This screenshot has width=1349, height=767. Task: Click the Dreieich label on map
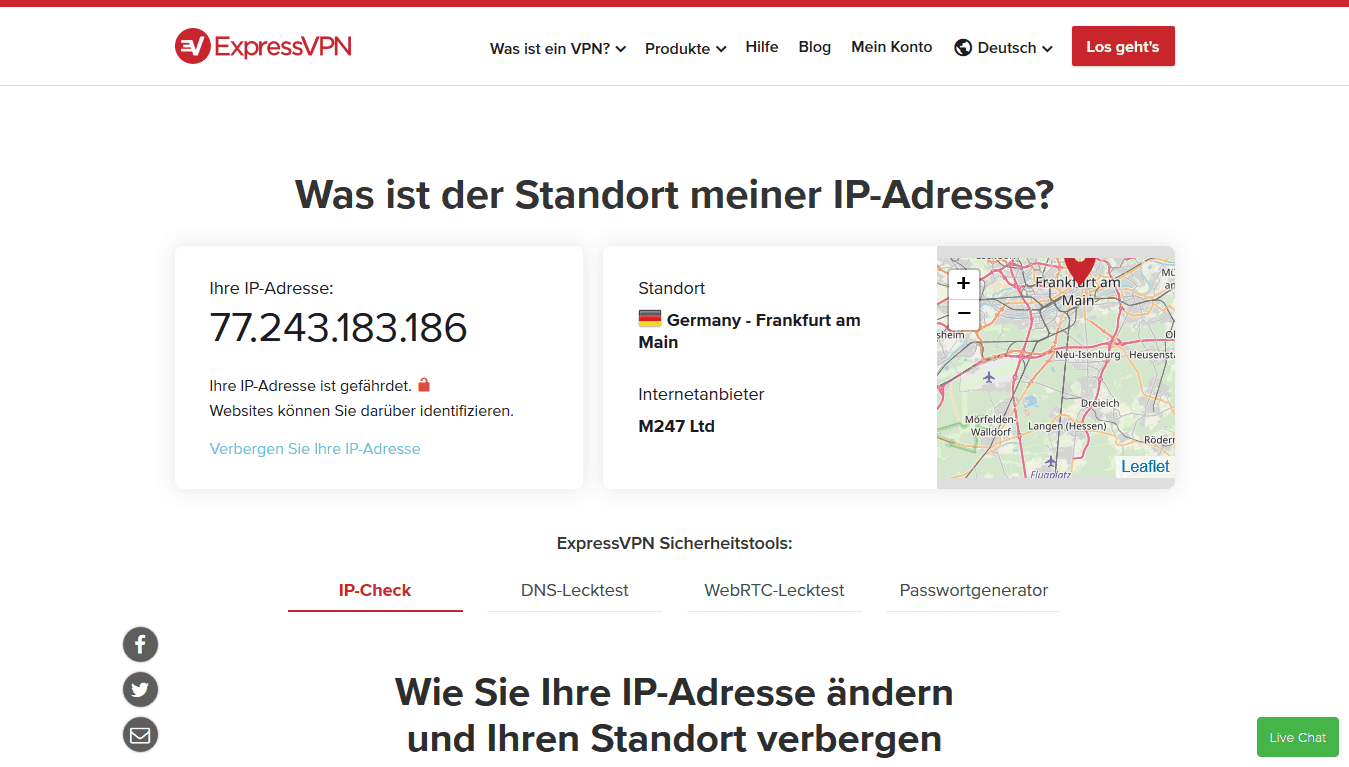(x=1101, y=404)
